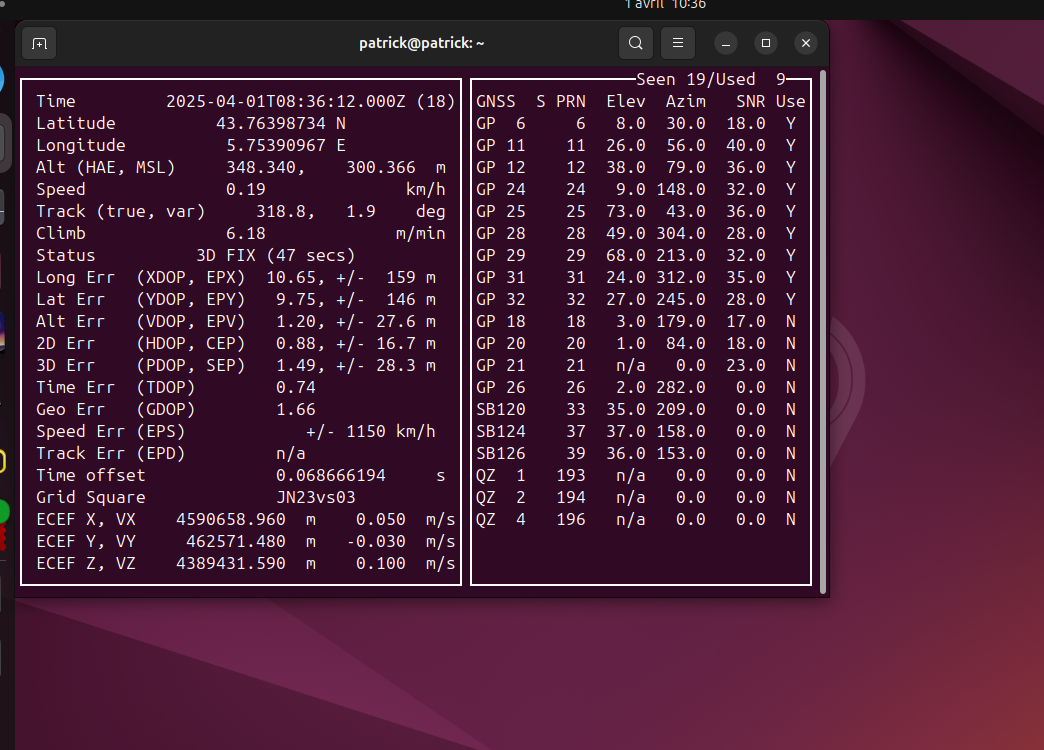Viewport: 1044px width, 750px height.
Task: Open the terminal hamburger menu
Action: [x=678, y=43]
